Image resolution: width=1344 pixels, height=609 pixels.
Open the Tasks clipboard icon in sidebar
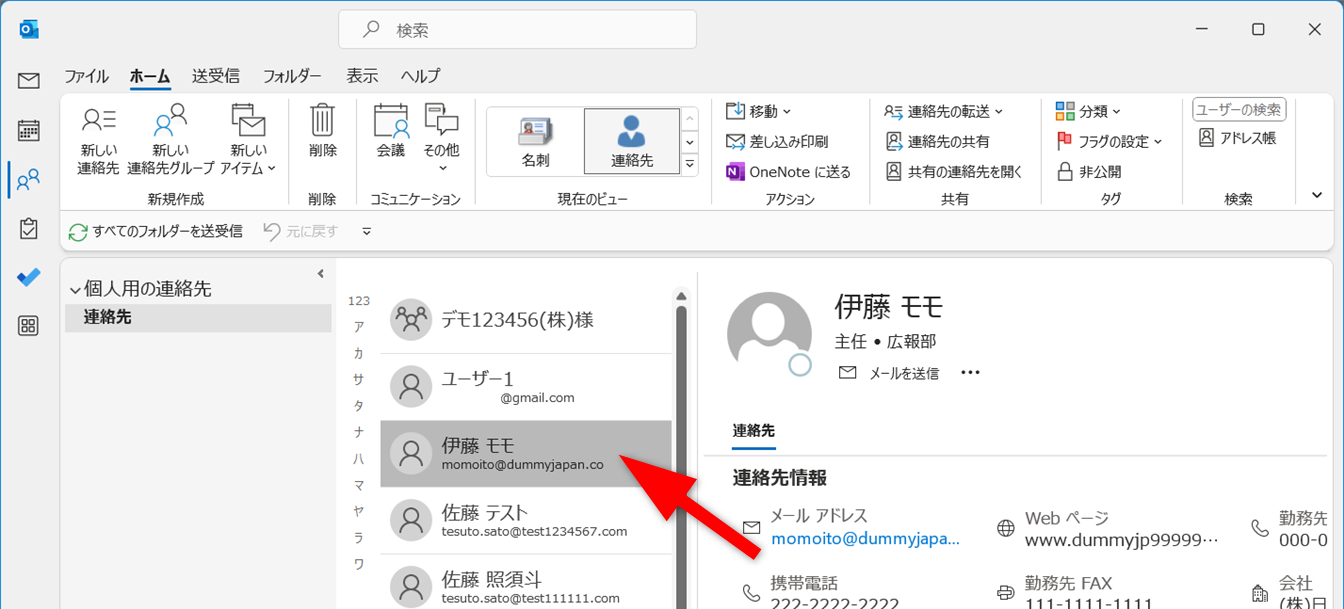pyautogui.click(x=28, y=229)
